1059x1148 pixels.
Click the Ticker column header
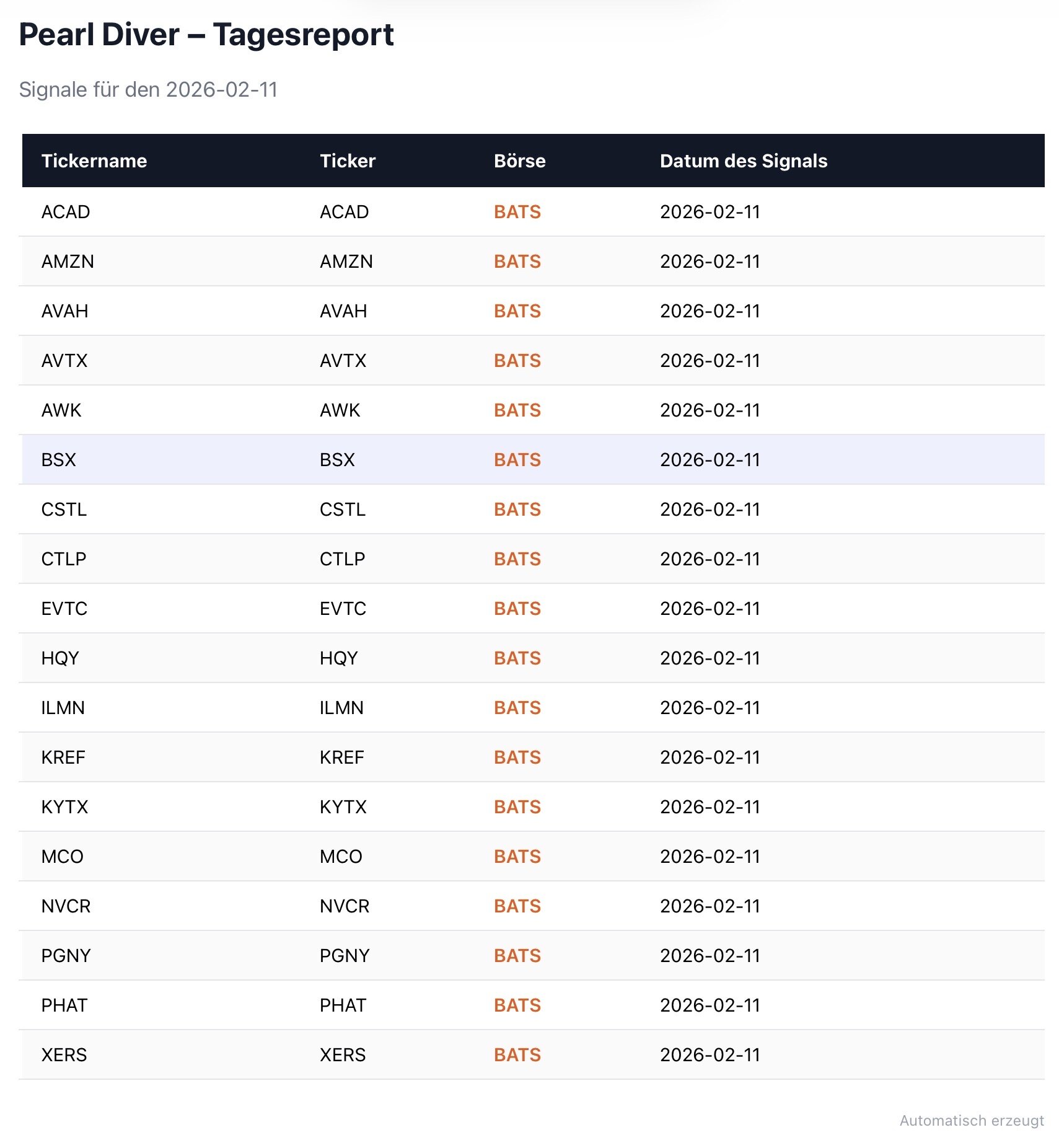pyautogui.click(x=348, y=161)
